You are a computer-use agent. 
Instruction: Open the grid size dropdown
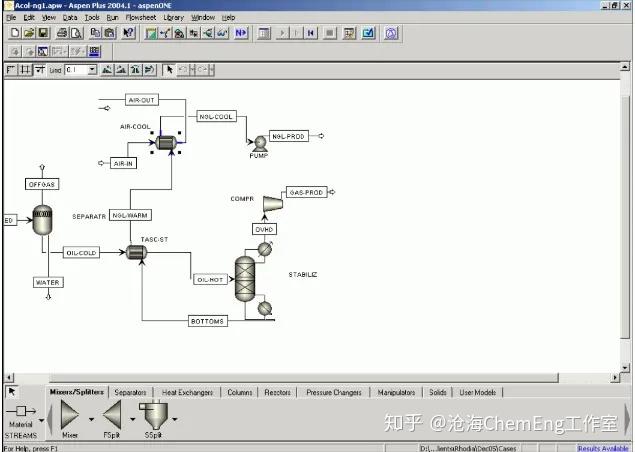coord(92,70)
